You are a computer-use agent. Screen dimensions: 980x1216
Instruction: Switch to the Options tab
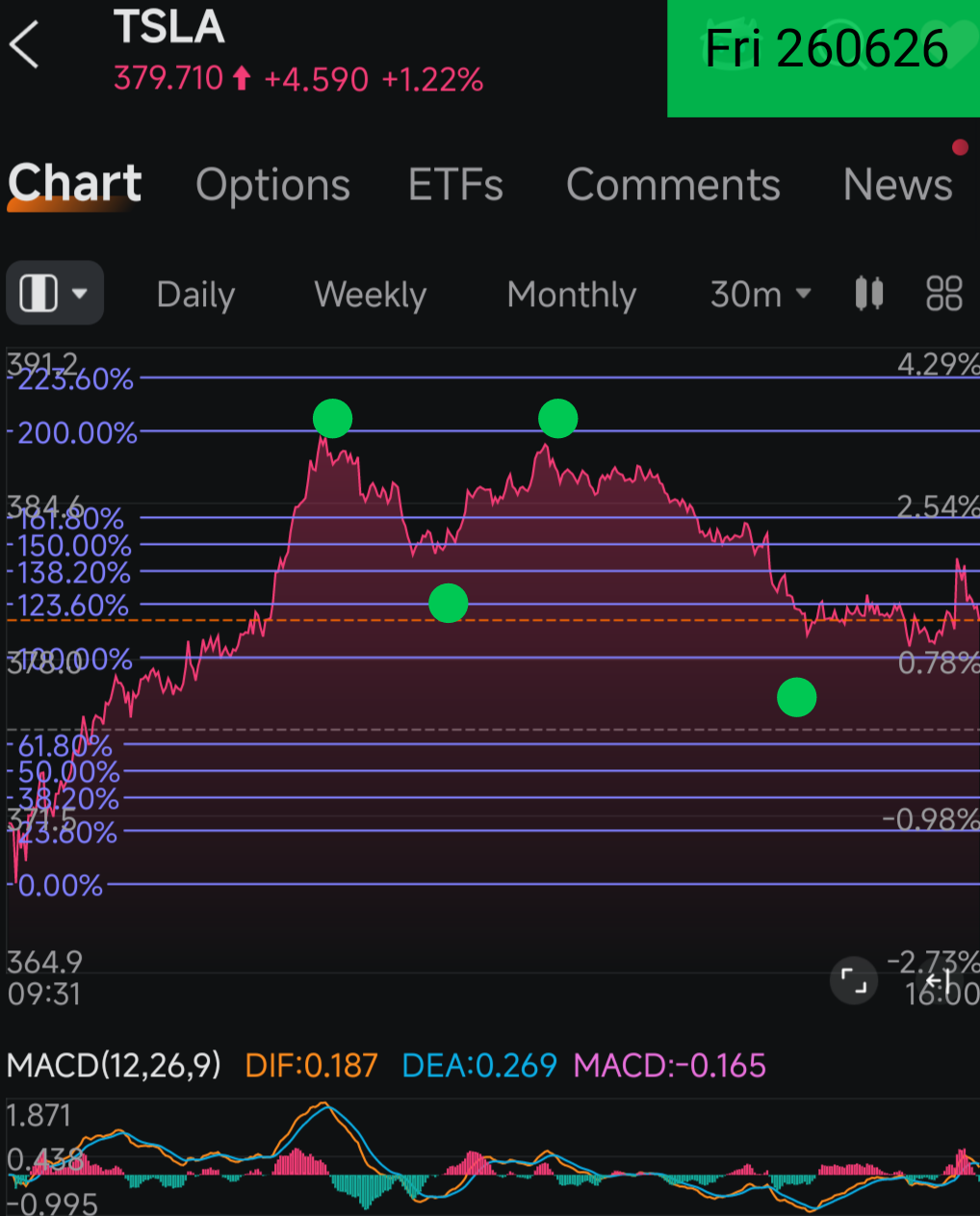pyautogui.click(x=272, y=185)
